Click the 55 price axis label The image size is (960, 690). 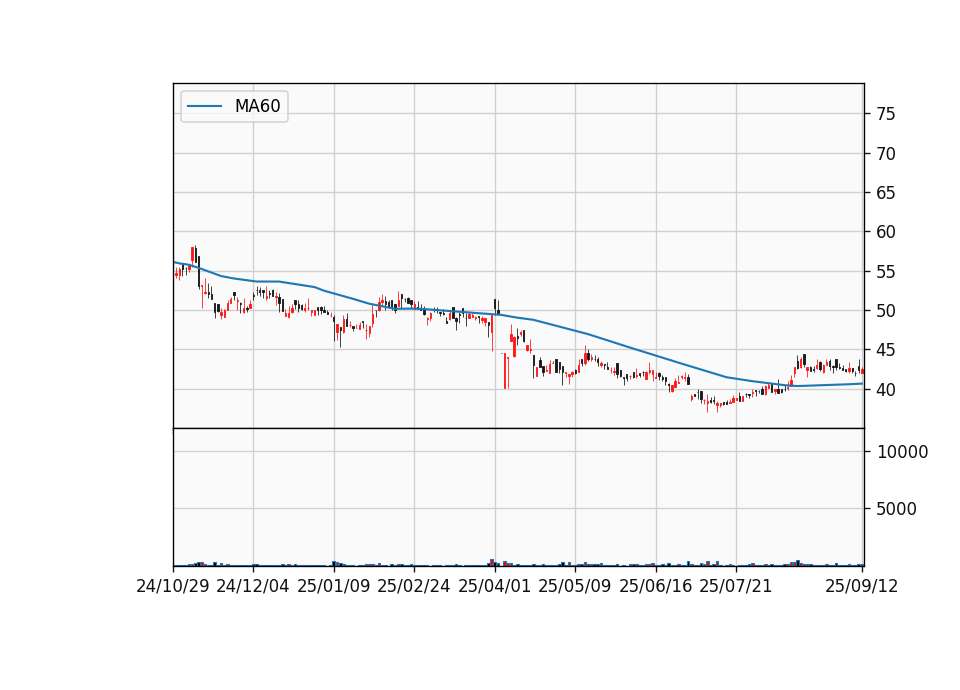(x=886, y=272)
